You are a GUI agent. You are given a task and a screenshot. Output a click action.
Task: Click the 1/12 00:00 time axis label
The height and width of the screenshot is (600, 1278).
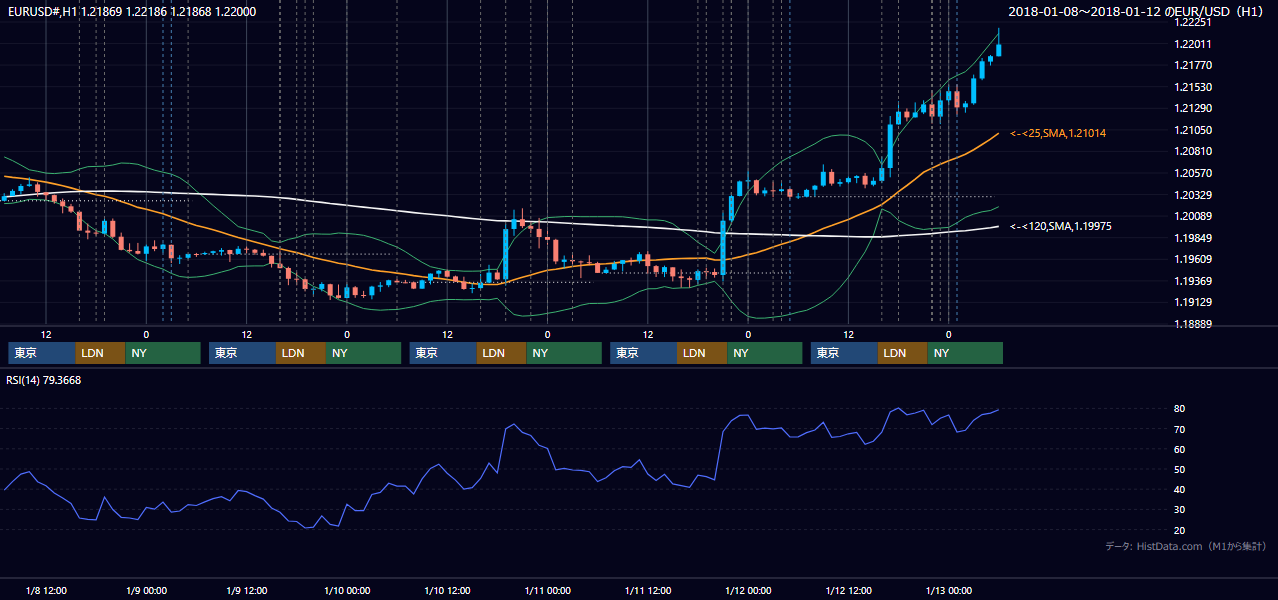tap(748, 591)
